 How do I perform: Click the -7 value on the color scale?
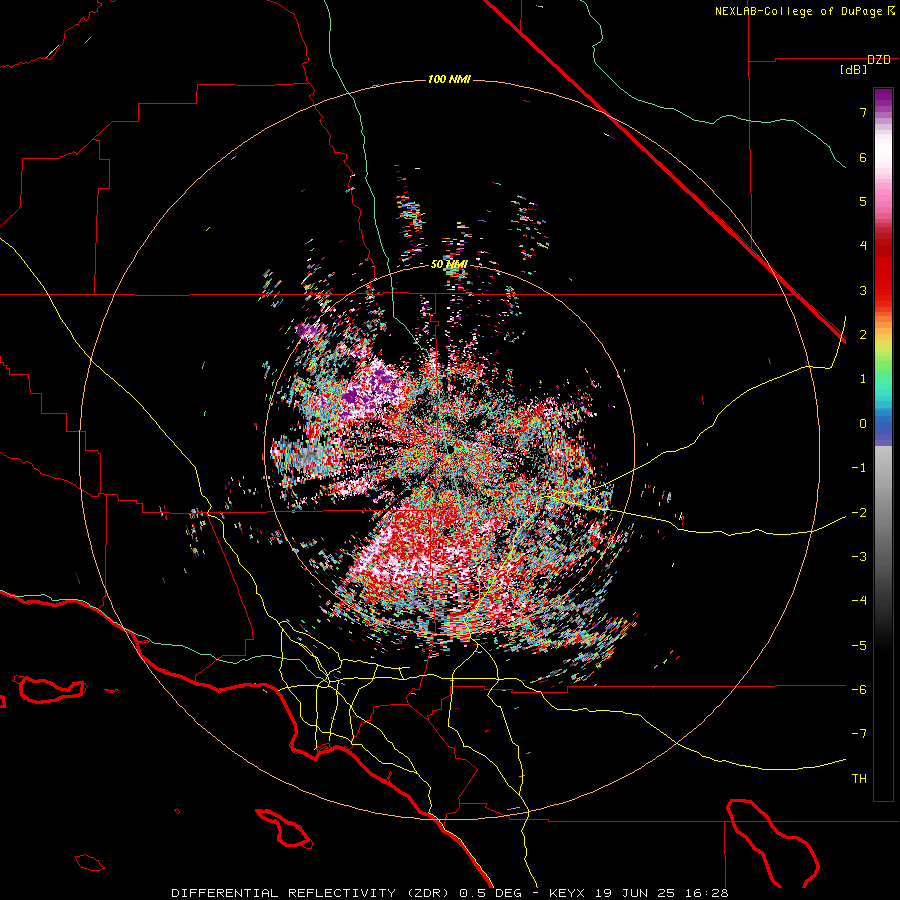(x=859, y=734)
